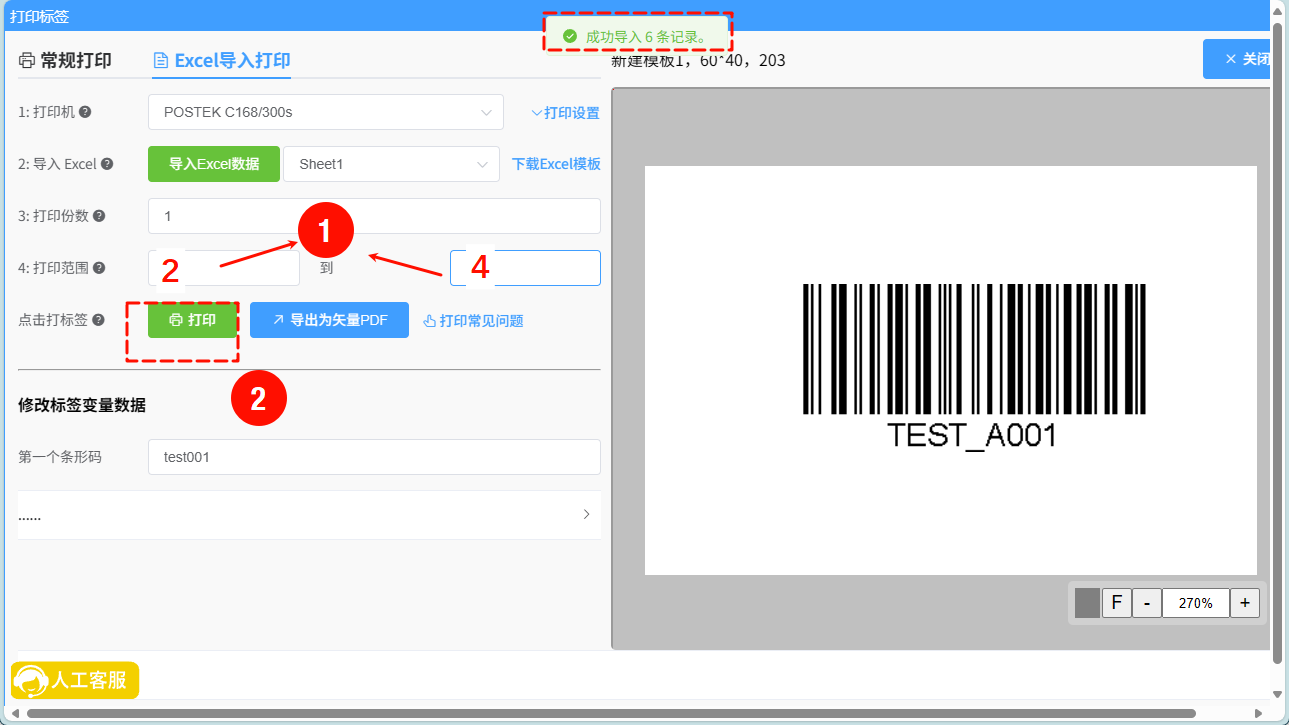1289x725 pixels.
Task: Click the print range start field
Action: tap(224, 268)
